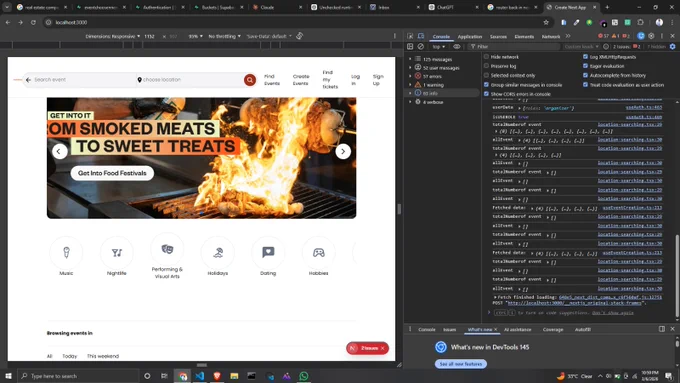
Task: Click the clear console icon
Action: click(421, 46)
